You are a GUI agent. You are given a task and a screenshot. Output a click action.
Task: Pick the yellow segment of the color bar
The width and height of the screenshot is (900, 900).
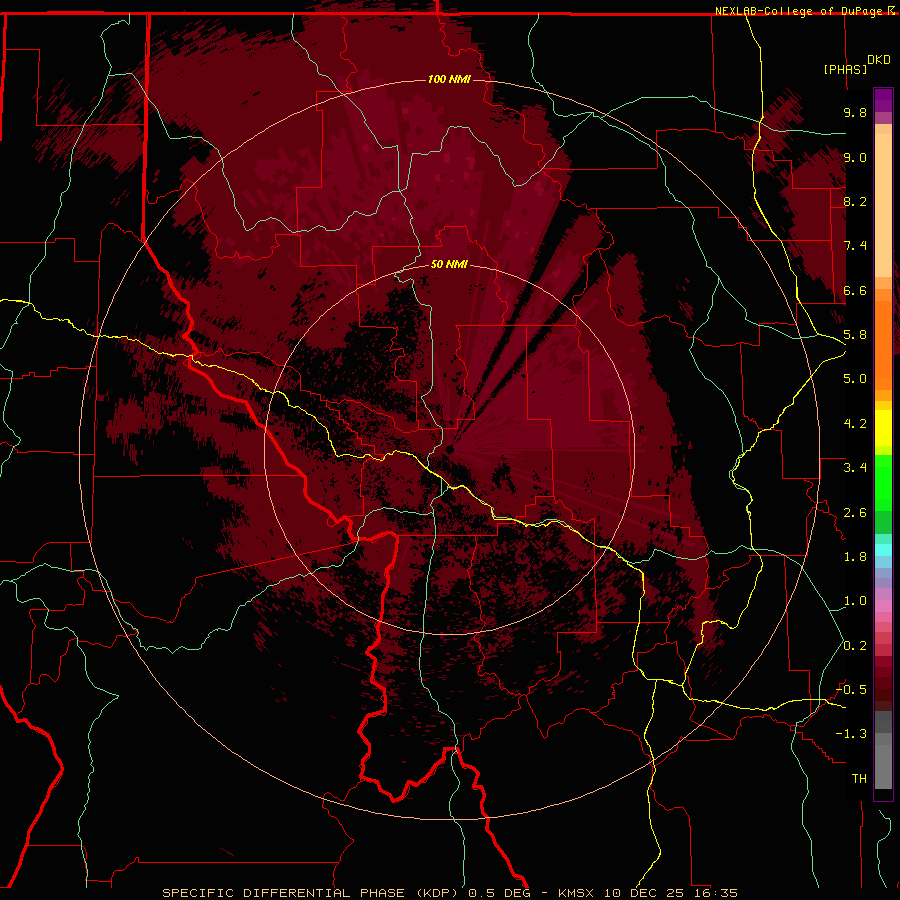(883, 428)
